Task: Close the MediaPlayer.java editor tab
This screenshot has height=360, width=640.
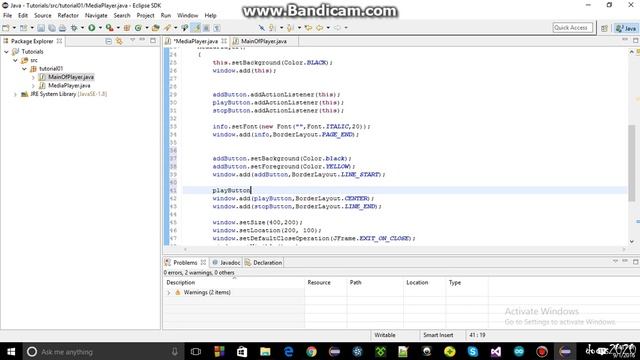Action: tap(224, 41)
